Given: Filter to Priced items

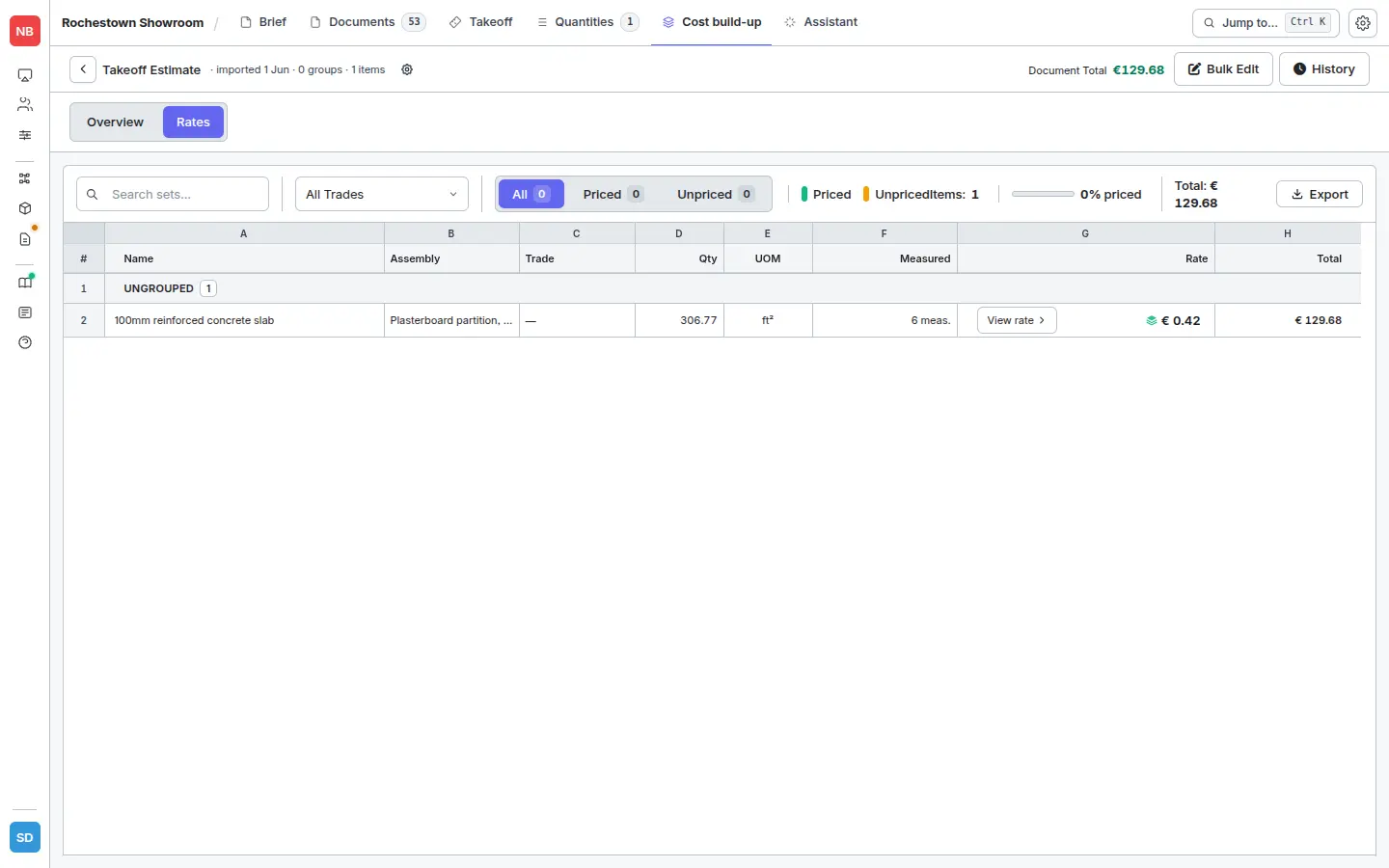Looking at the screenshot, I should (x=613, y=194).
